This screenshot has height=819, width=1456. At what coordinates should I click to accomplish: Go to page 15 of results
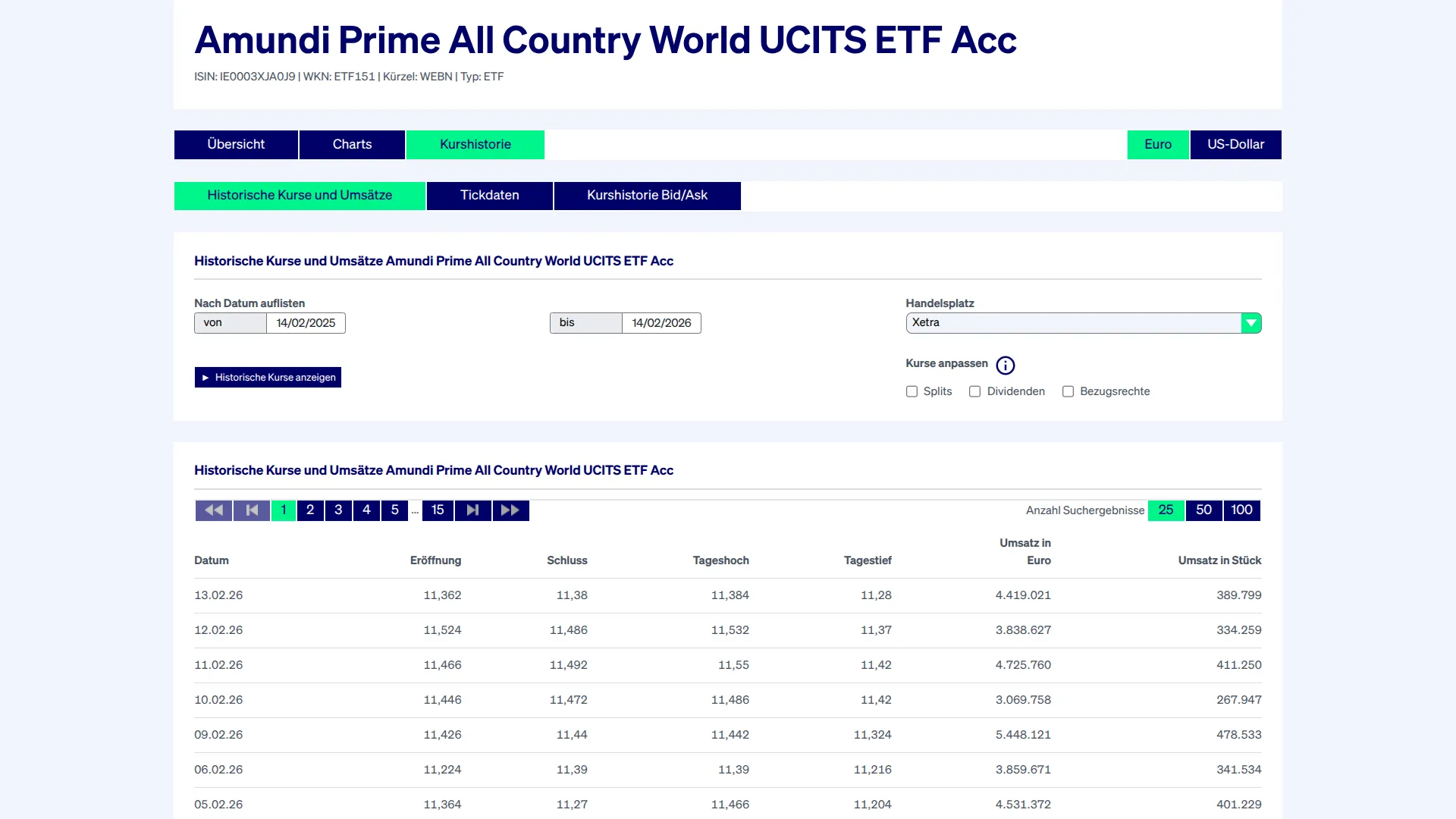click(438, 510)
